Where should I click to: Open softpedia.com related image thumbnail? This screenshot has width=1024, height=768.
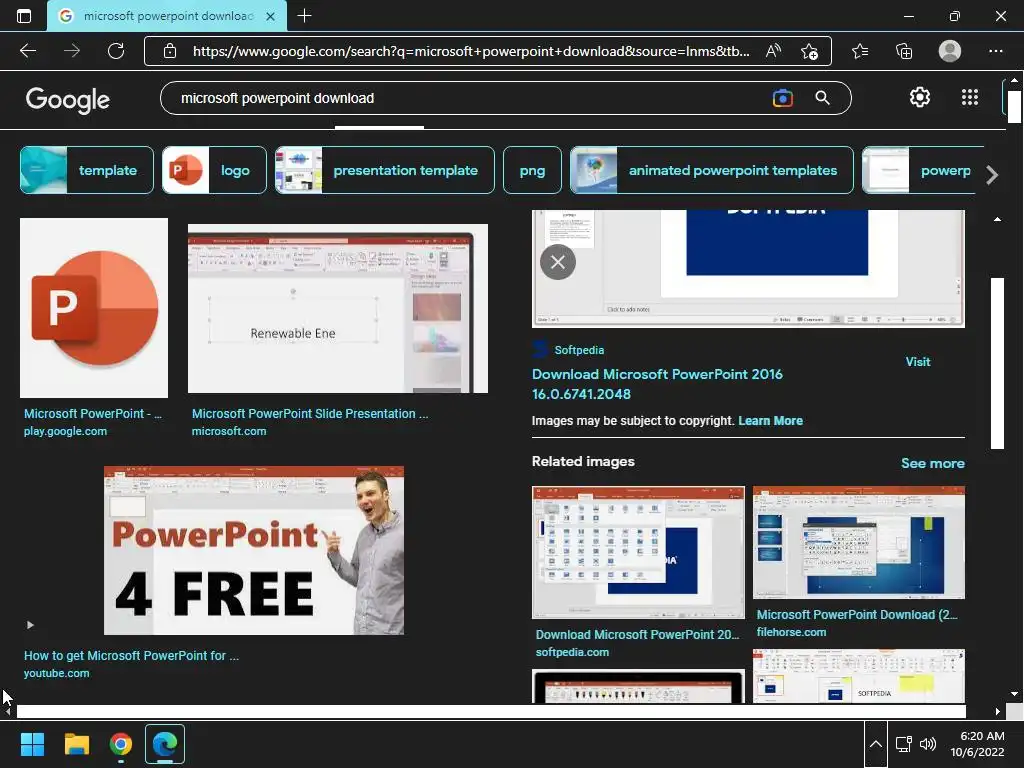(638, 552)
